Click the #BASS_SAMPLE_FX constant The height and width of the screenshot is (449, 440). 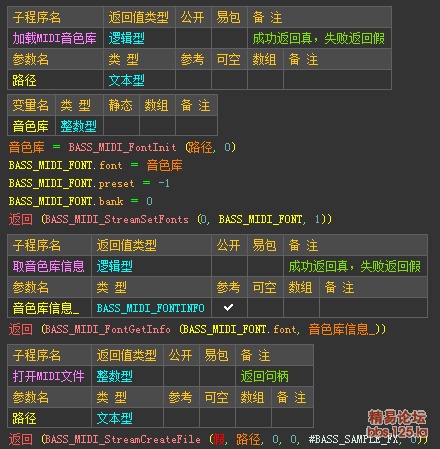pos(354,439)
